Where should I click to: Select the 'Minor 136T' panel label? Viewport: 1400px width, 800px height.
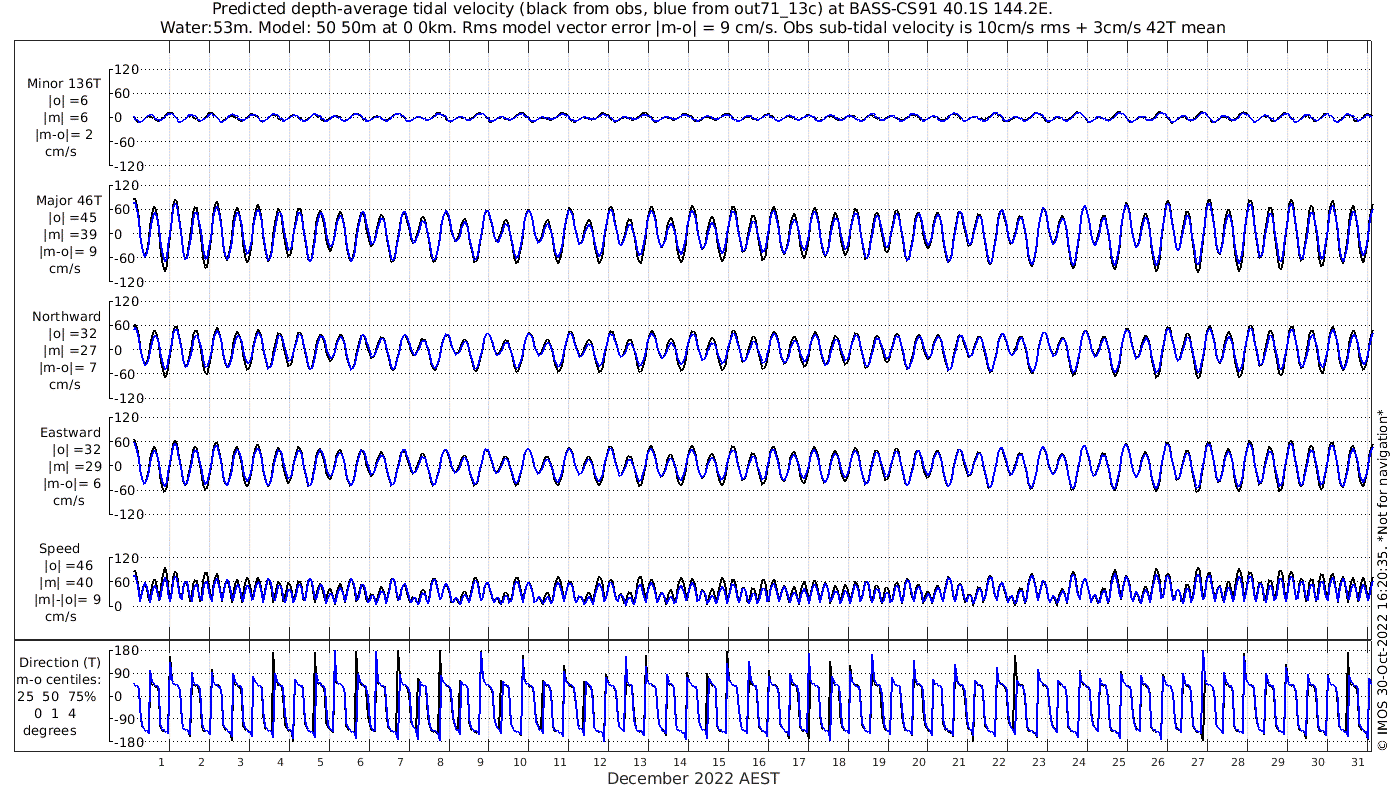pos(64,84)
